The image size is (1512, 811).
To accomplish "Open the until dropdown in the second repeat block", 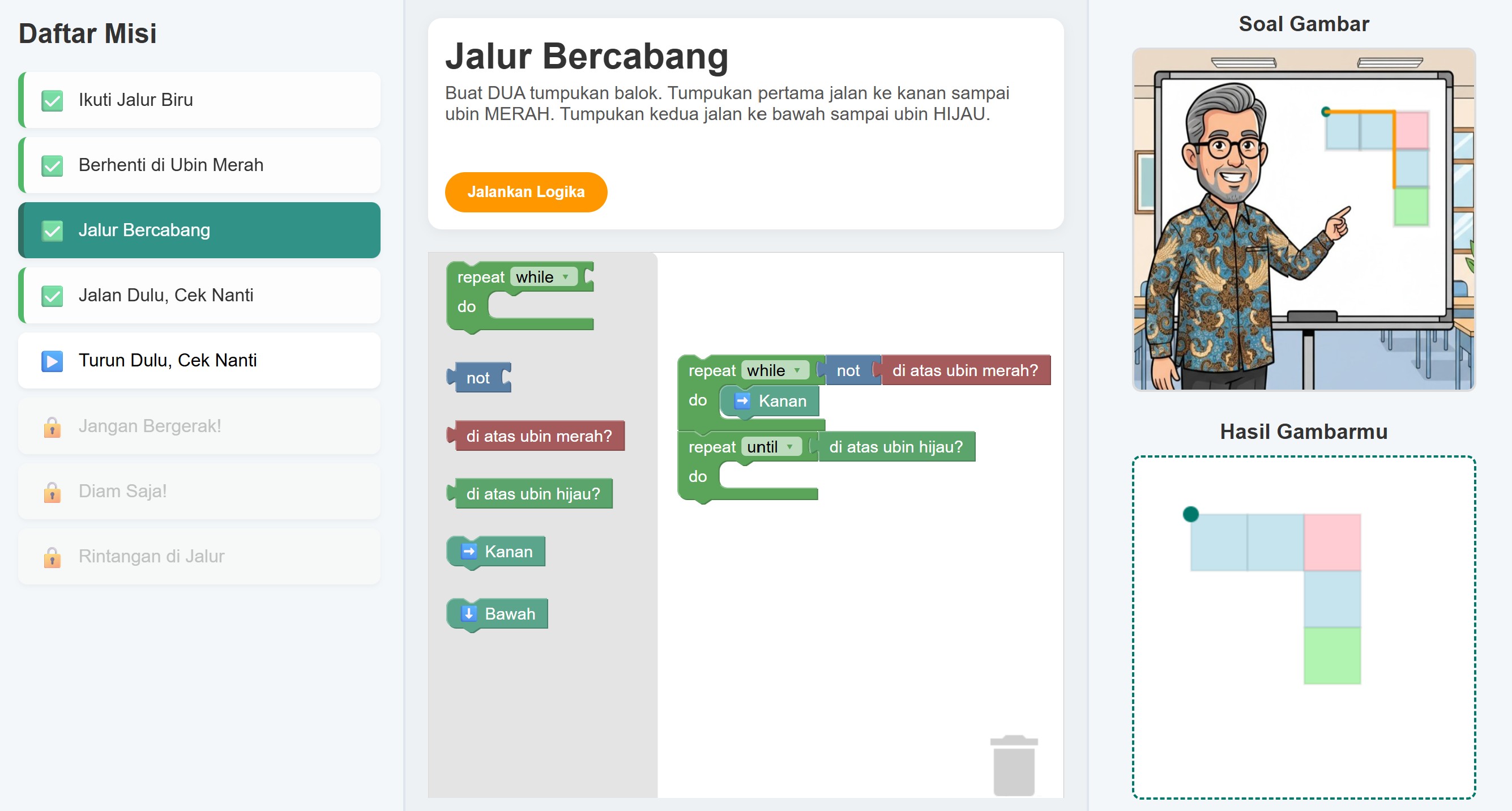I will pyautogui.click(x=772, y=447).
